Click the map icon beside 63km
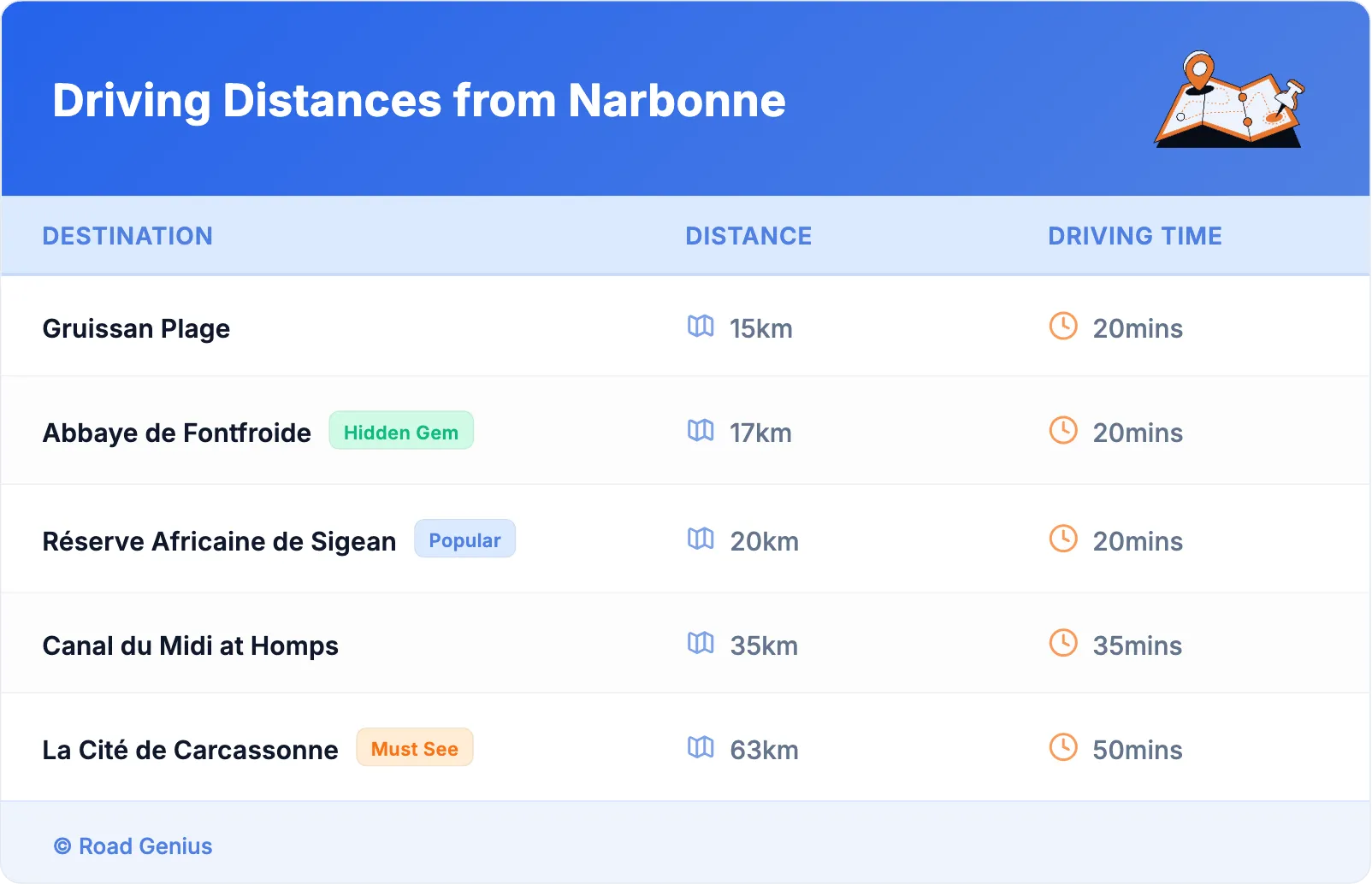This screenshot has width=1372, height=884. click(701, 747)
